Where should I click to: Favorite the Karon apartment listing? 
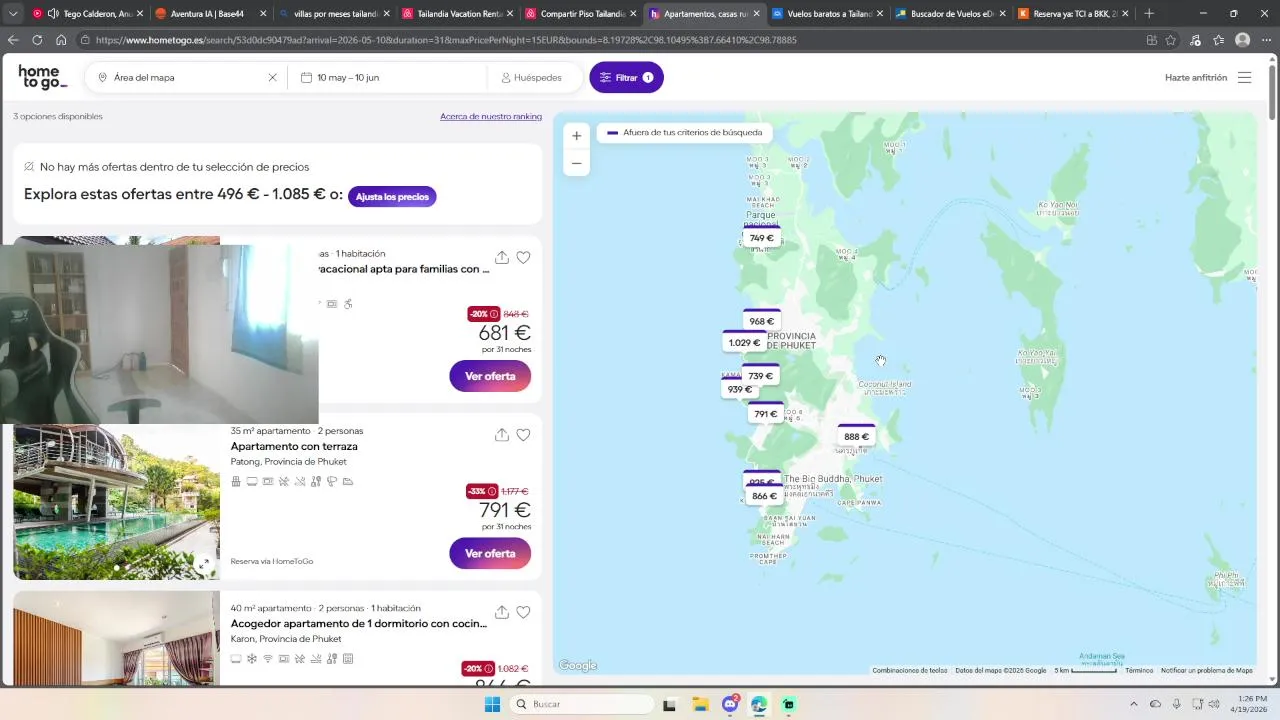[523, 612]
